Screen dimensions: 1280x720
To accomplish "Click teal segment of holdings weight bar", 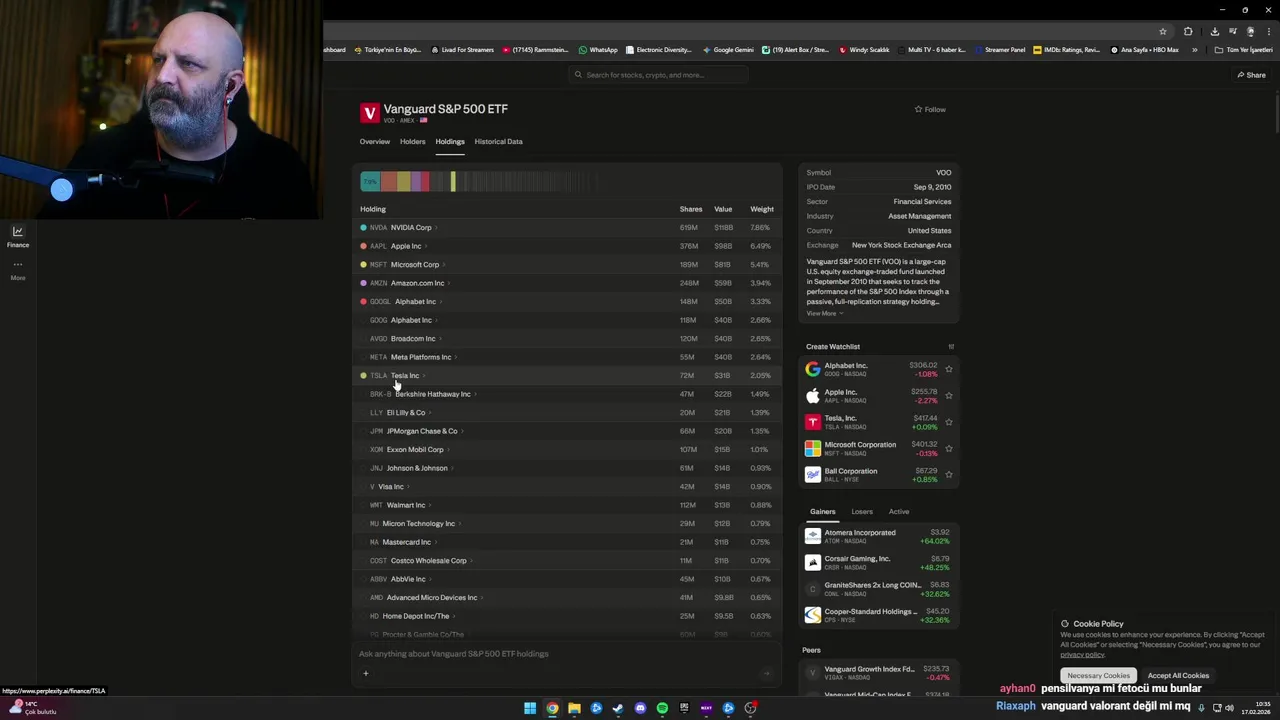I will [370, 181].
